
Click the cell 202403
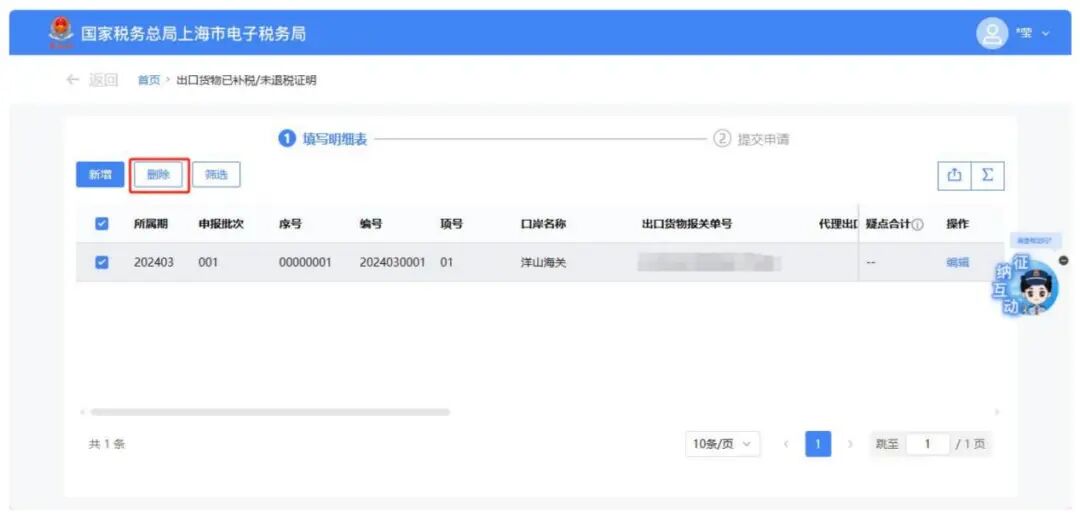(x=154, y=262)
